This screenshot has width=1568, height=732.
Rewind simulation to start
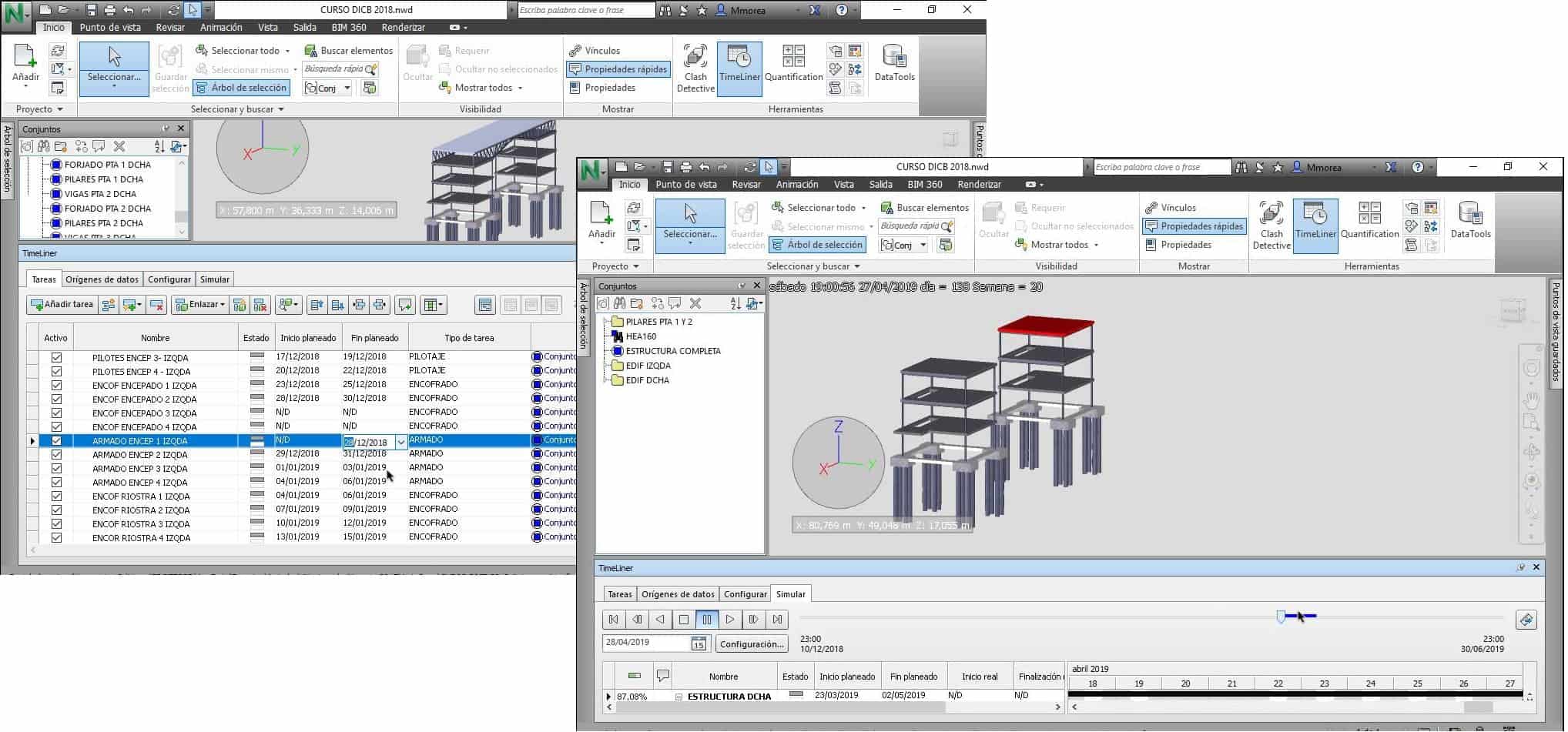point(614,619)
